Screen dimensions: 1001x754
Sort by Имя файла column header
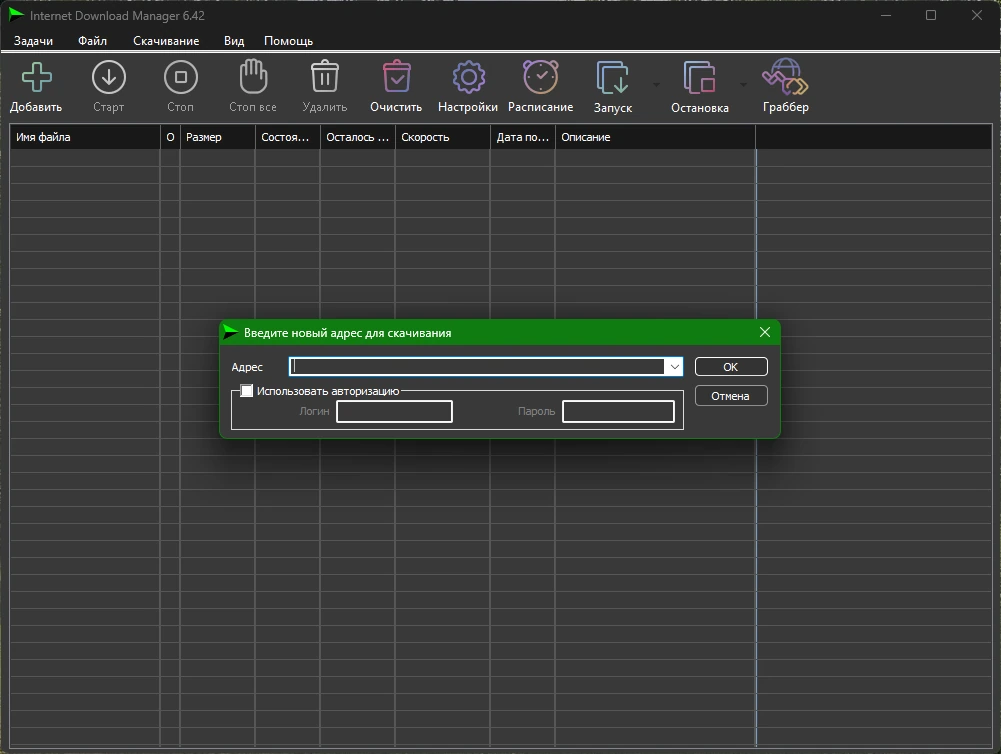click(85, 137)
